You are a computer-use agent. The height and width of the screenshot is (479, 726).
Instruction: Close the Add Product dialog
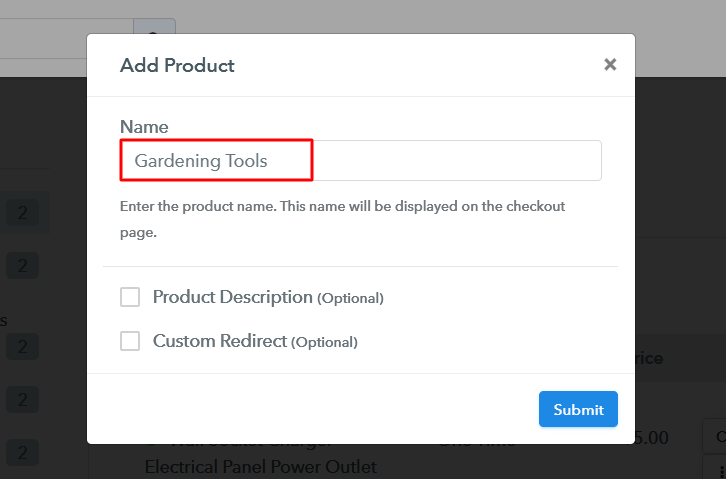pos(610,65)
